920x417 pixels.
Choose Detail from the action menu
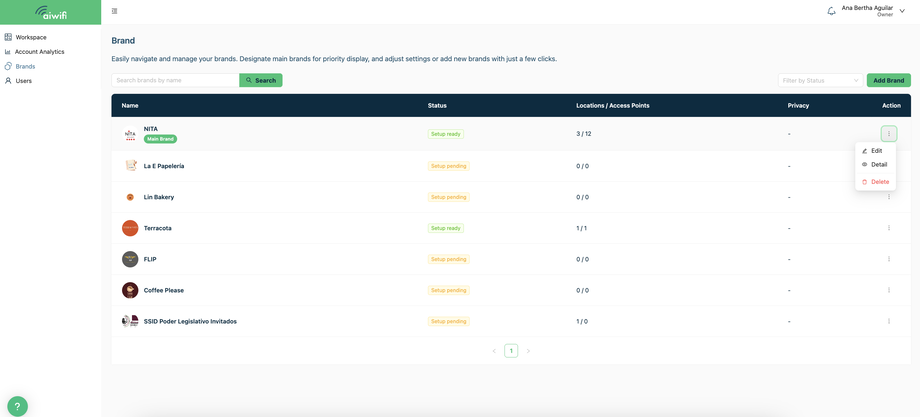pyautogui.click(x=875, y=165)
